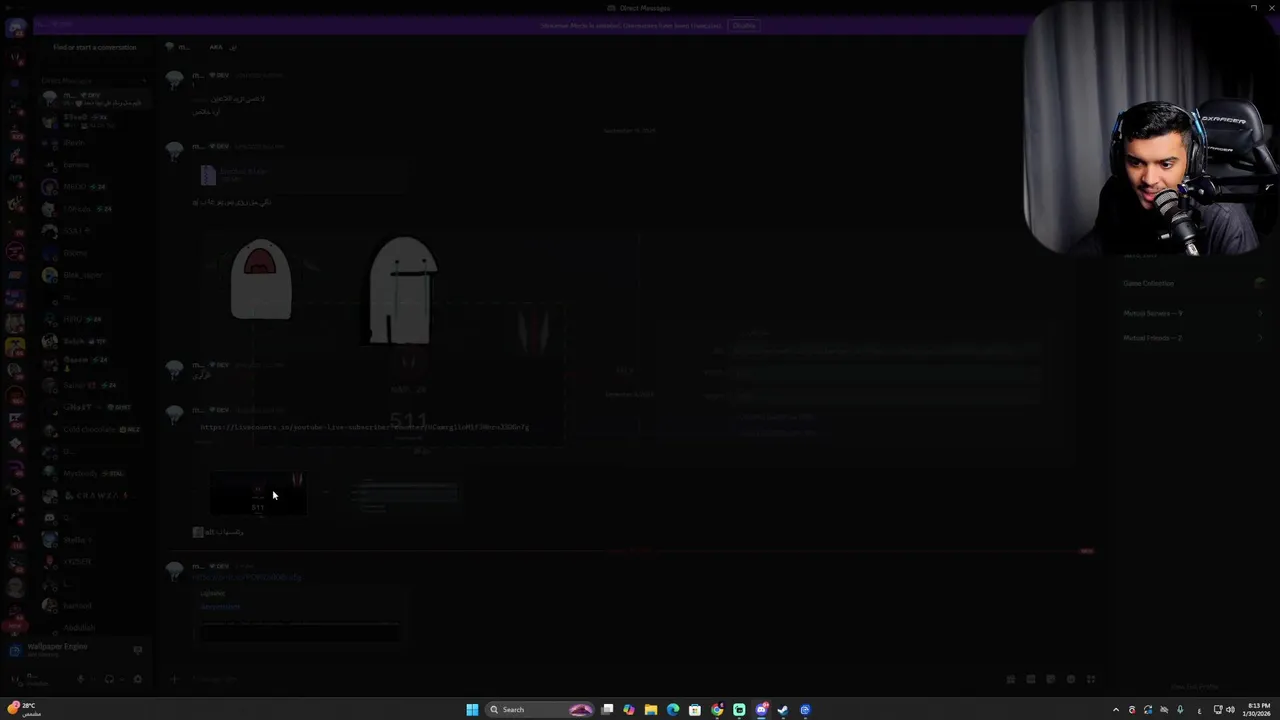The height and width of the screenshot is (720, 1280).
Task: Open the weather widget showing 28°C
Action: tap(24, 709)
